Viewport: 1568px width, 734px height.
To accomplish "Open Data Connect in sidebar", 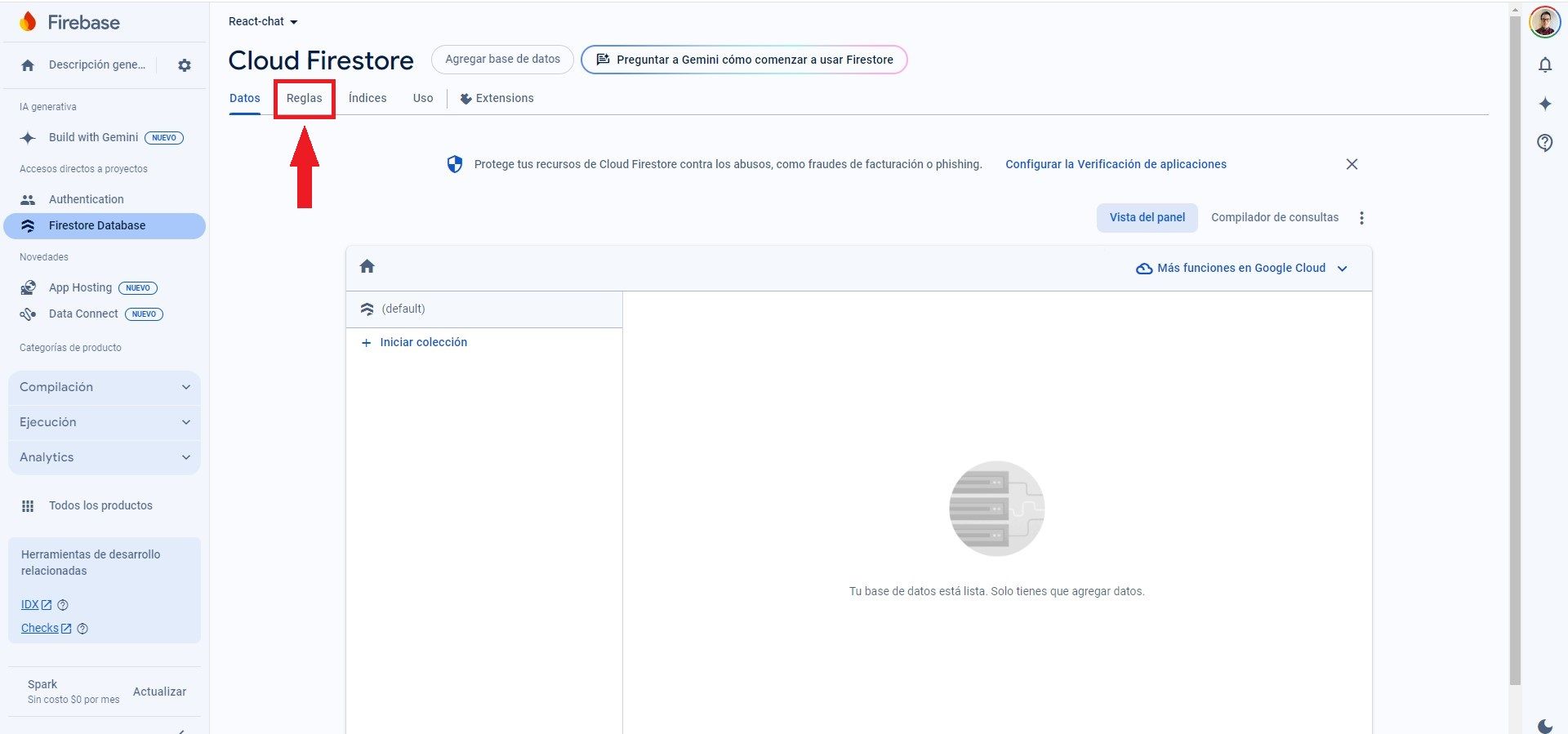I will [x=83, y=314].
